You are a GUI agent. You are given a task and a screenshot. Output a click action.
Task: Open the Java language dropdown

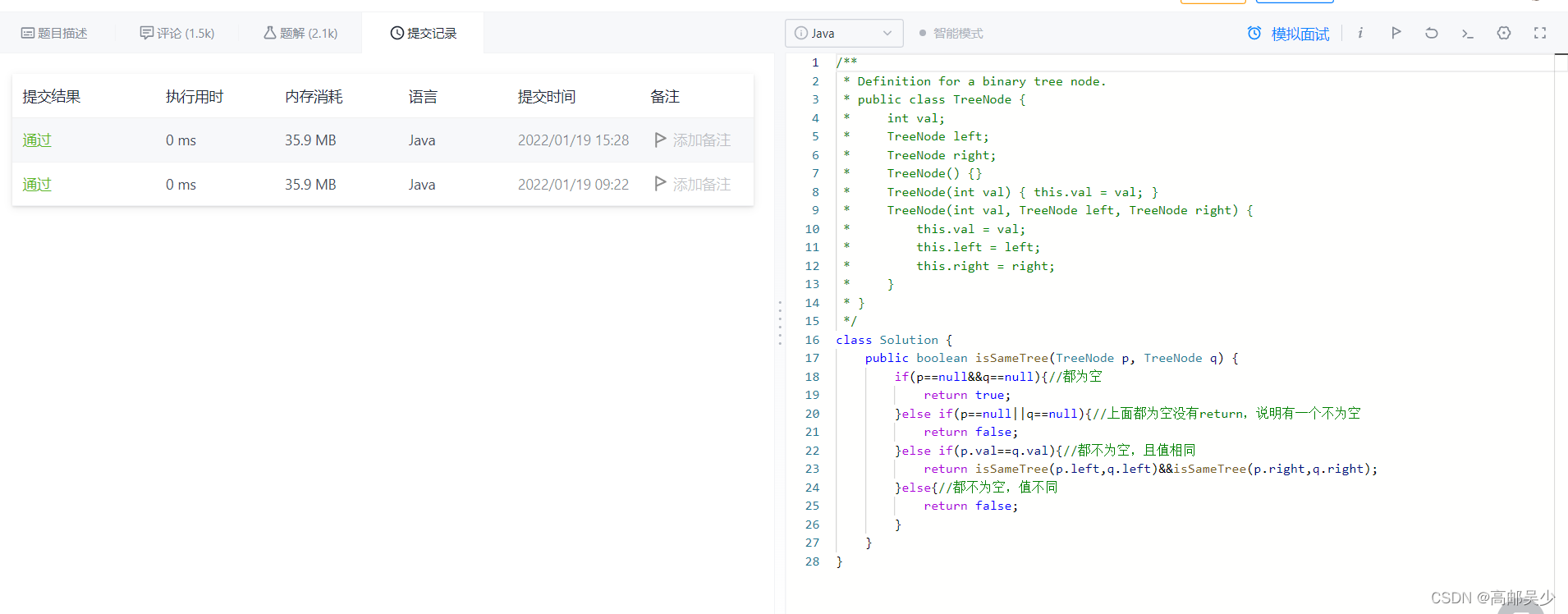pos(844,33)
